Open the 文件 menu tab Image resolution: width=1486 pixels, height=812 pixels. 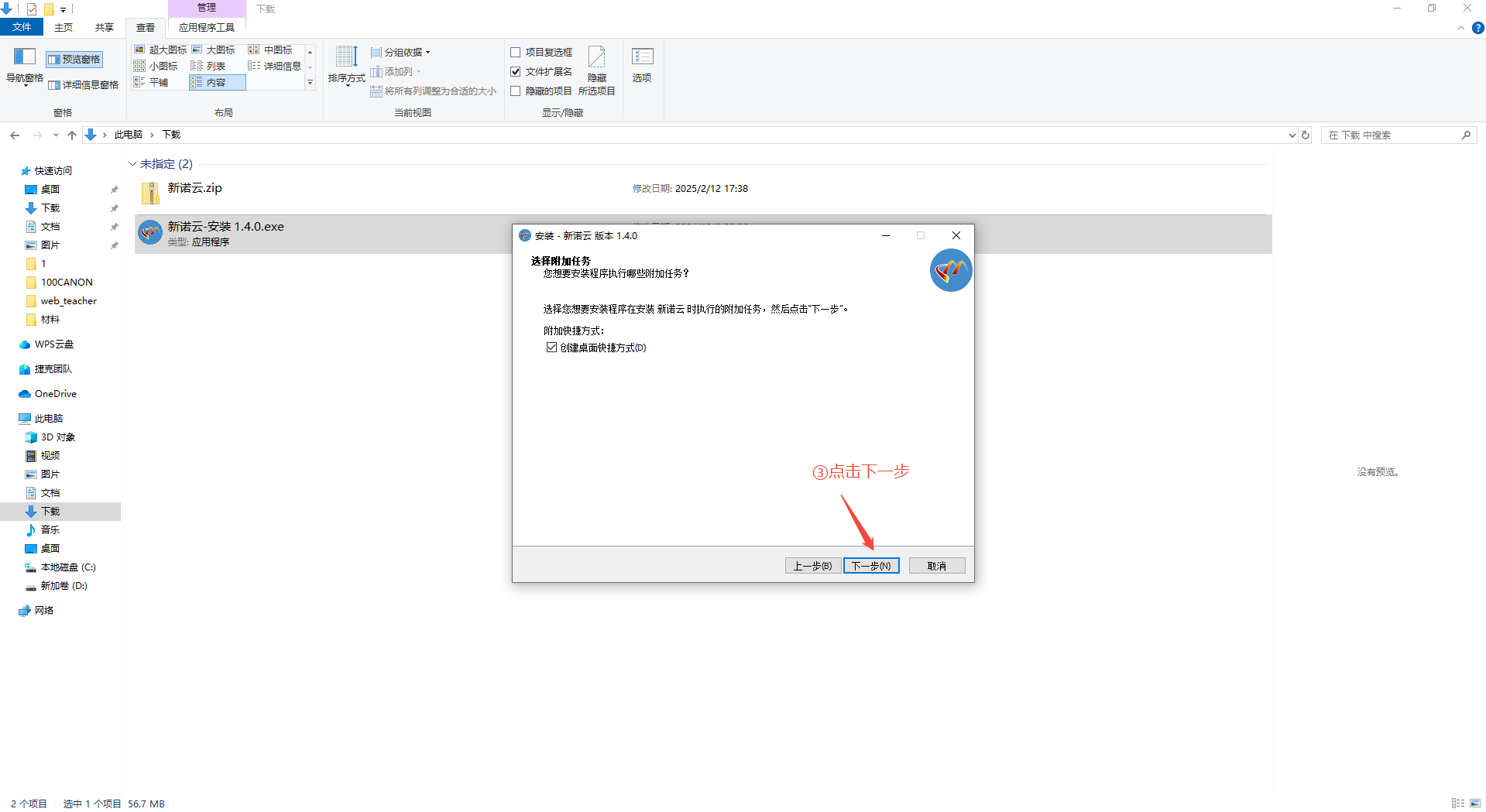pos(22,27)
